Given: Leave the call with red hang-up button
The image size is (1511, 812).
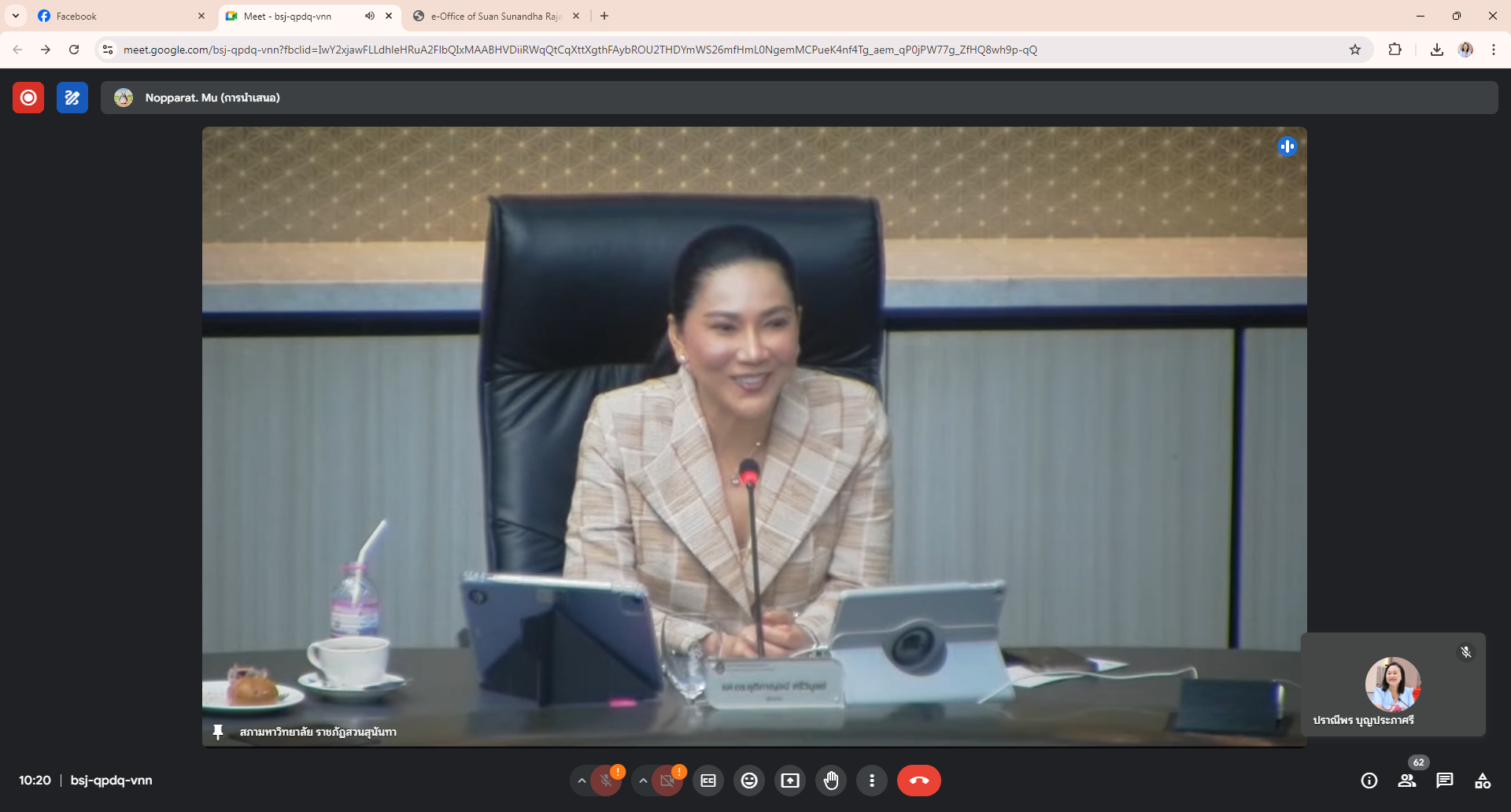Looking at the screenshot, I should point(918,781).
